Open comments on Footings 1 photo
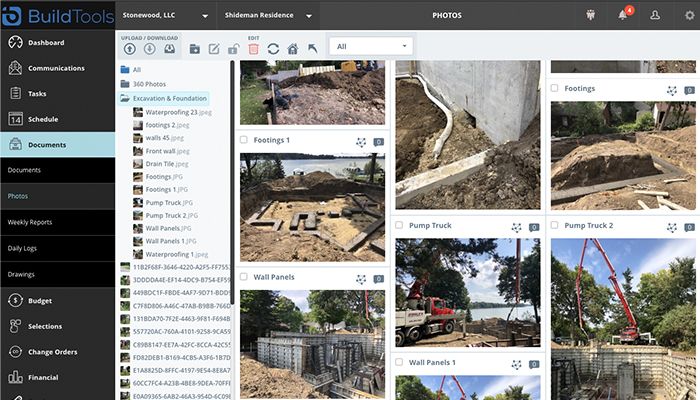The height and width of the screenshot is (400, 700). click(379, 142)
